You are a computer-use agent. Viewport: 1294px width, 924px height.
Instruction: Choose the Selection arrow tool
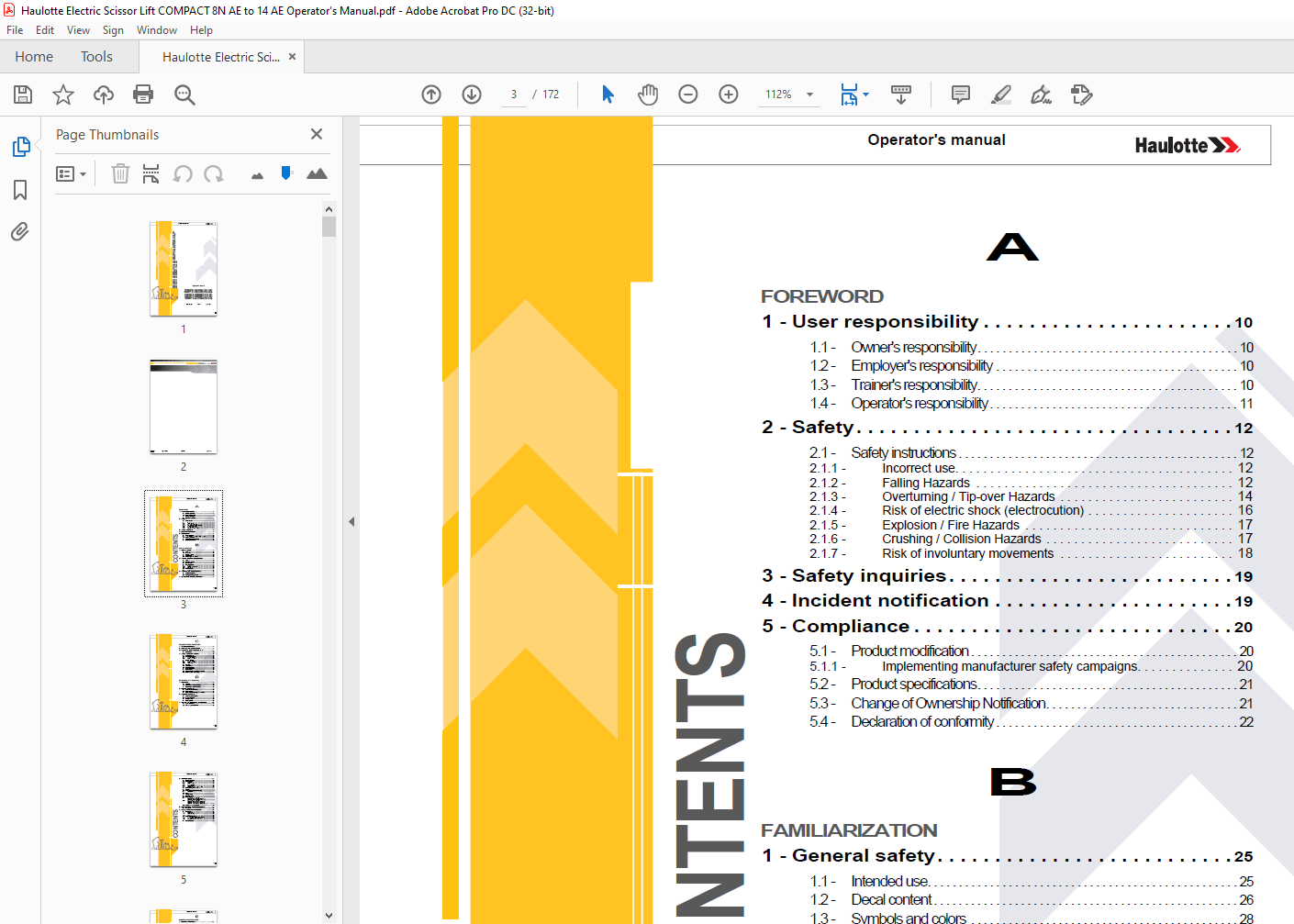(x=608, y=95)
